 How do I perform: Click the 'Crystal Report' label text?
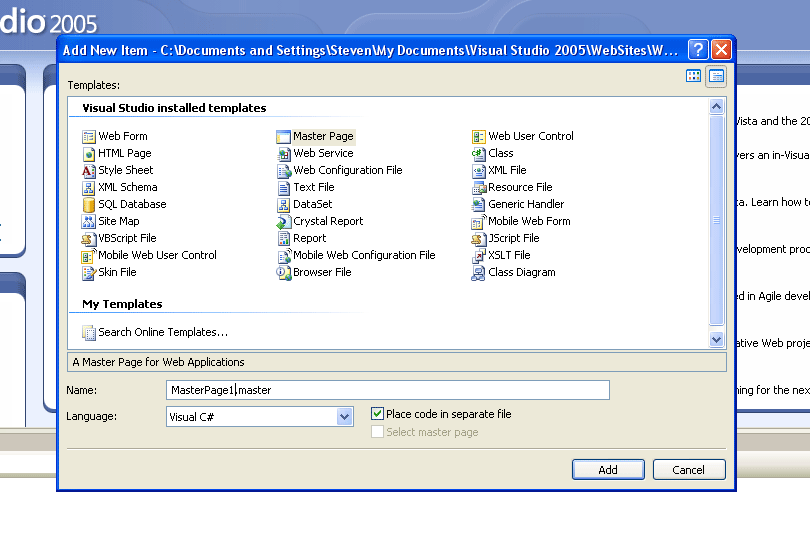click(x=328, y=221)
